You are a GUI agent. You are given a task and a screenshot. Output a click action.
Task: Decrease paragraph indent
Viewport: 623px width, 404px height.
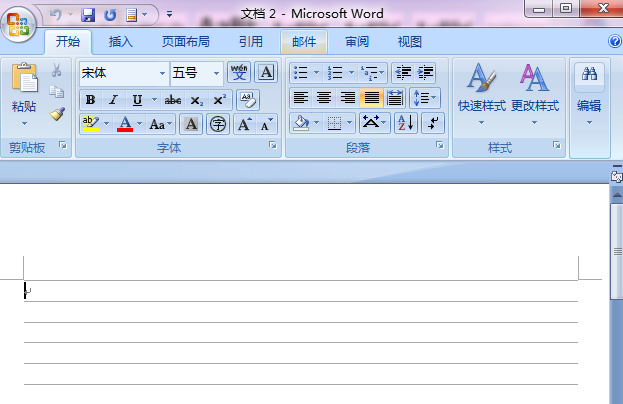coord(403,73)
